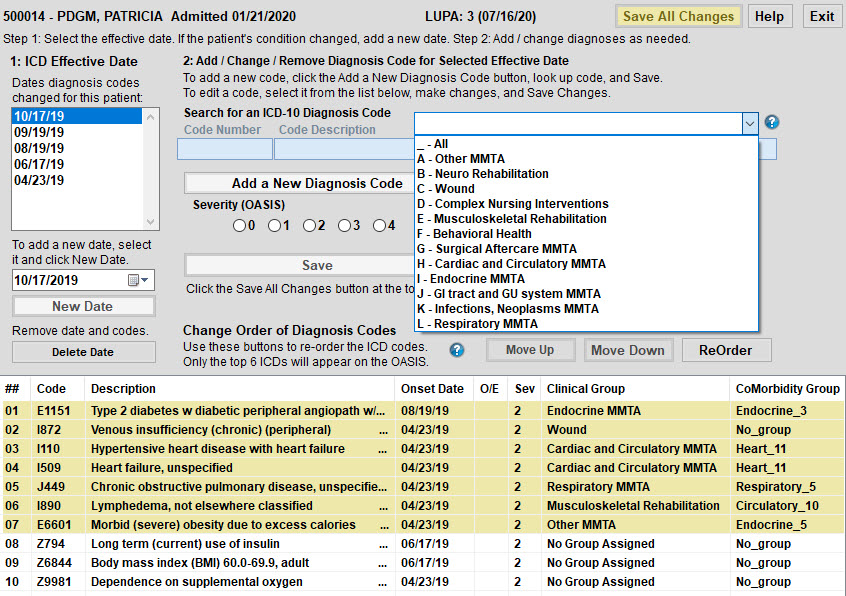Choose 'F - Behavioral Health' option
This screenshot has height=596, width=846.
point(586,234)
